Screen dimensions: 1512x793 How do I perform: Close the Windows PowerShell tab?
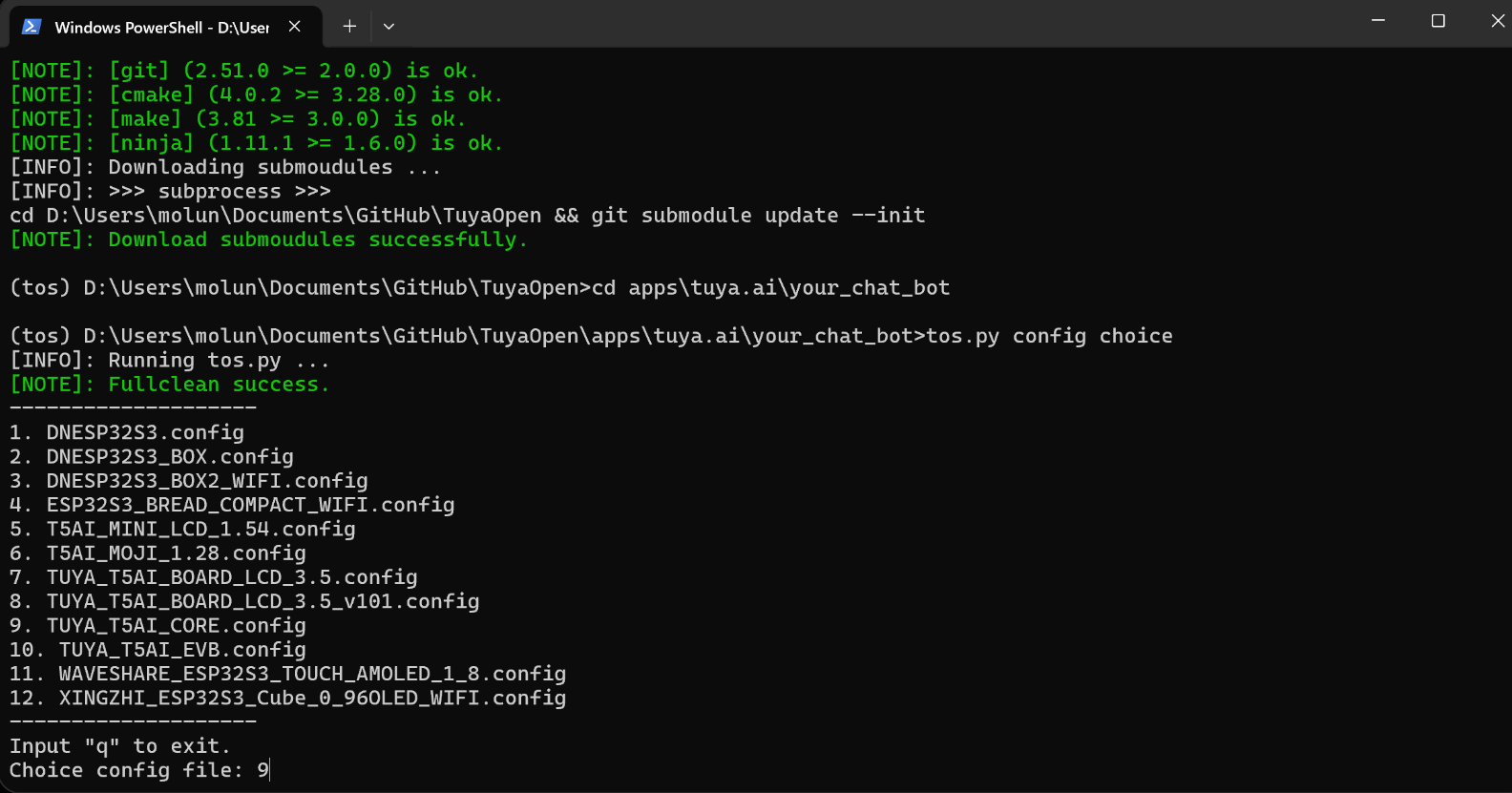click(x=296, y=27)
